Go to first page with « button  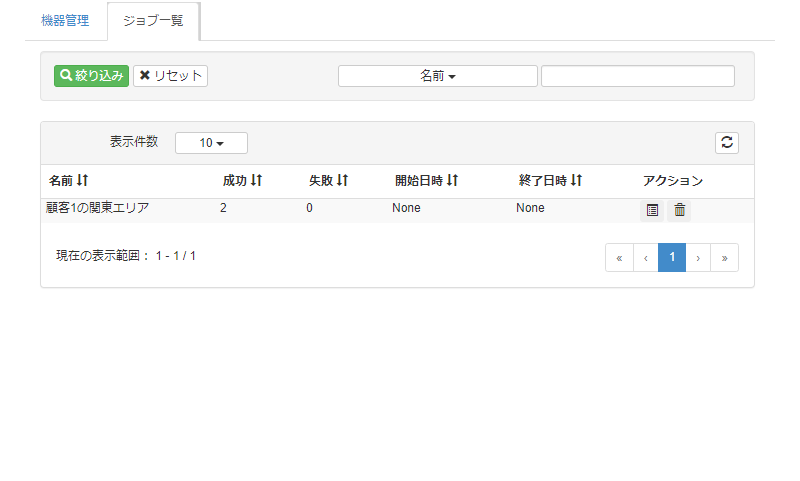point(619,258)
